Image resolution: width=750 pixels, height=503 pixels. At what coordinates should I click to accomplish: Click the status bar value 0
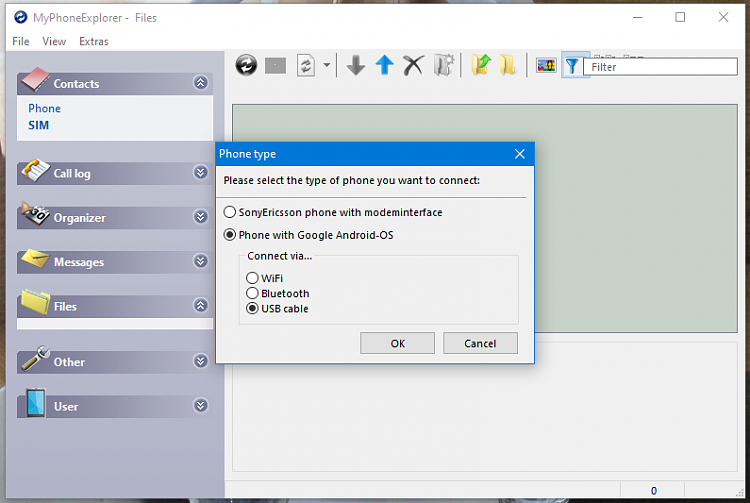coord(653,491)
